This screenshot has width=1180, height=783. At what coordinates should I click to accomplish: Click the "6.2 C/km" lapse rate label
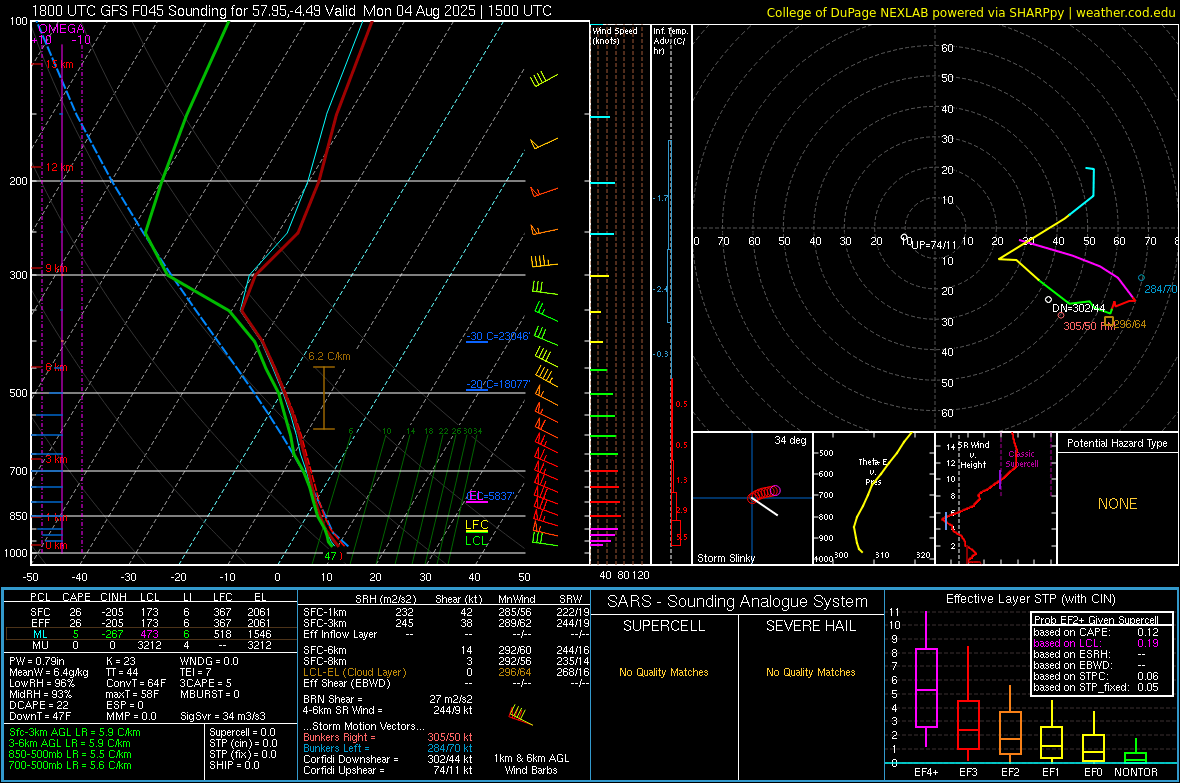(x=329, y=356)
